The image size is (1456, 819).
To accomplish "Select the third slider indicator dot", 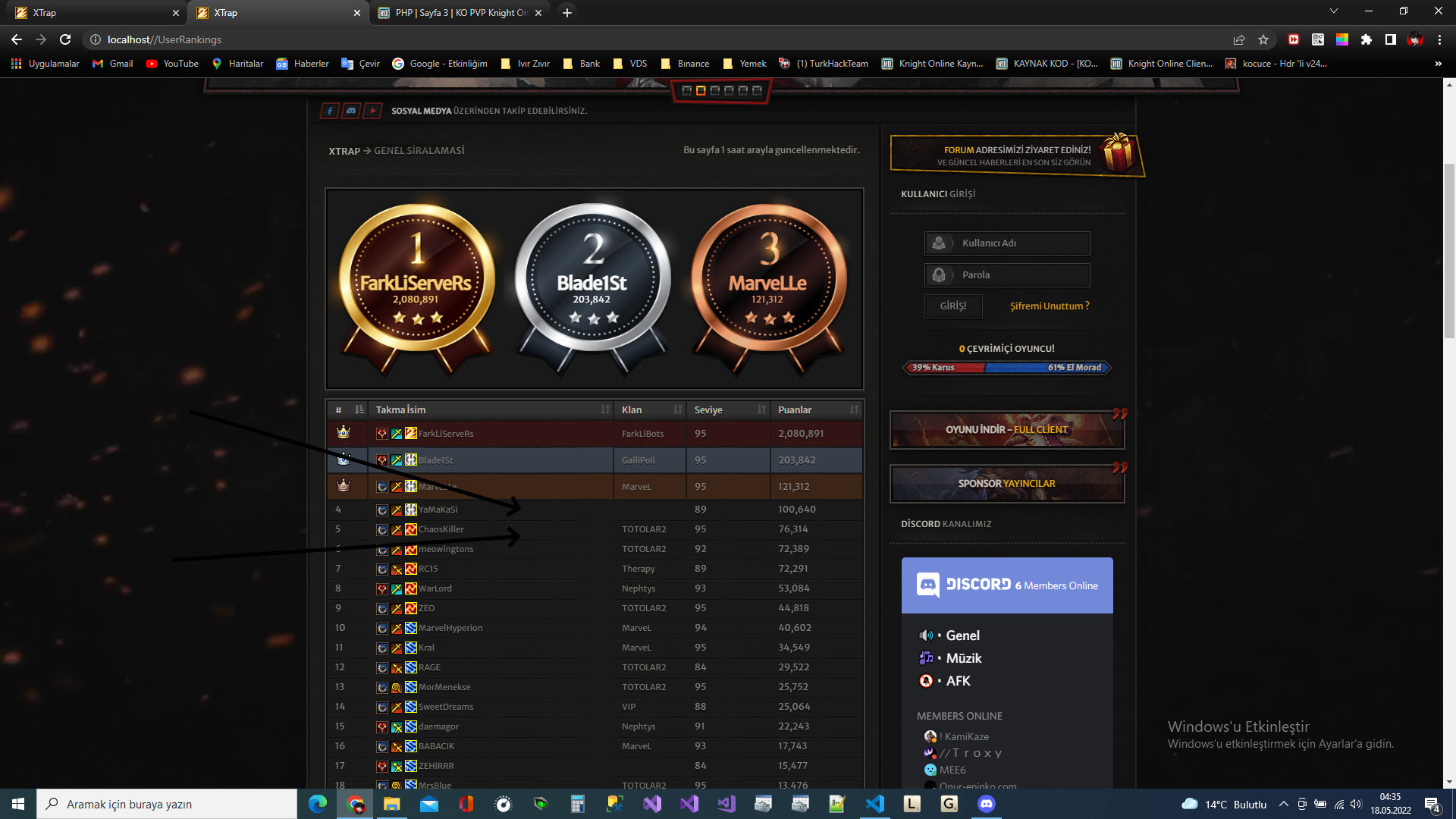I will tap(714, 90).
